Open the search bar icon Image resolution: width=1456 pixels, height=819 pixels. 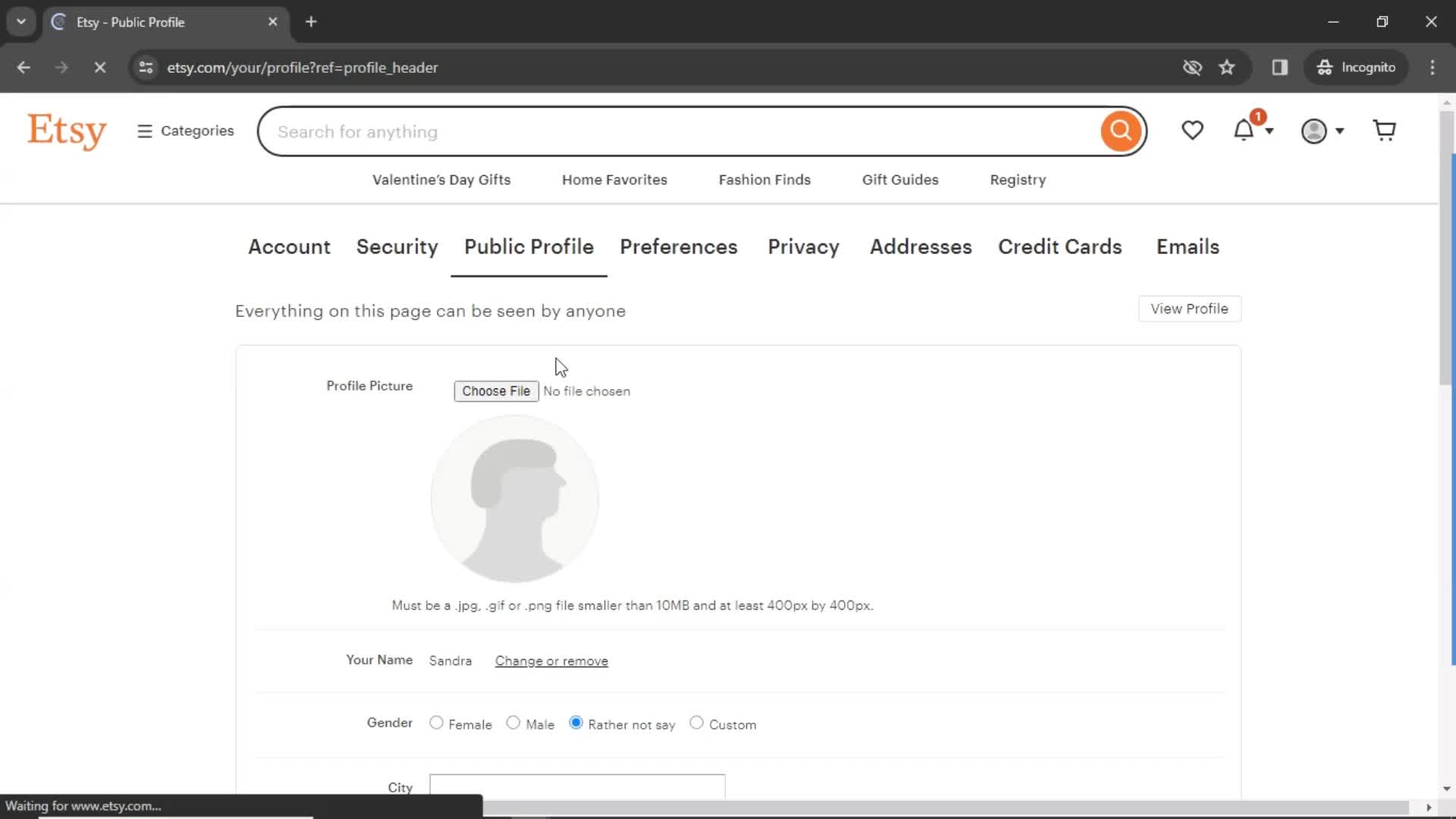1119,132
